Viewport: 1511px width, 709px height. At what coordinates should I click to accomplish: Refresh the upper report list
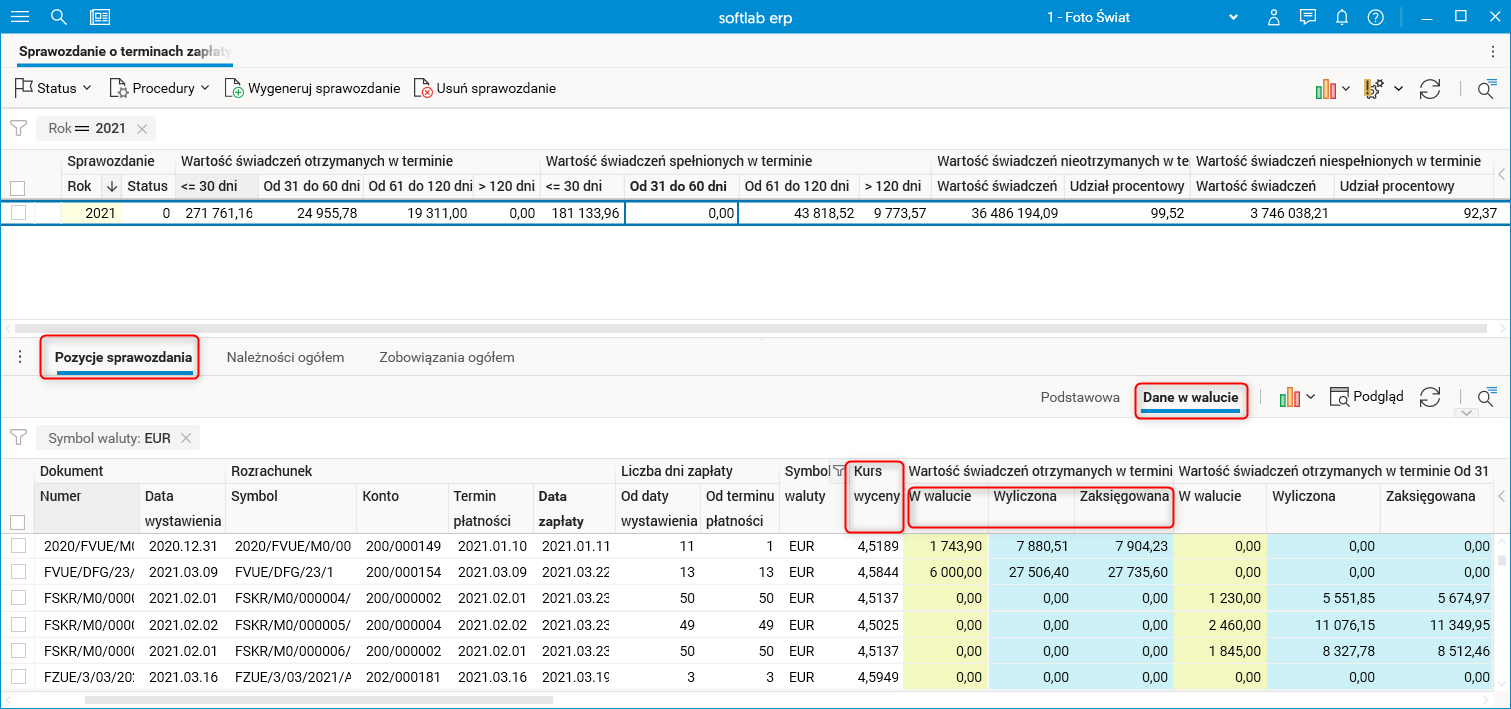coord(1430,89)
